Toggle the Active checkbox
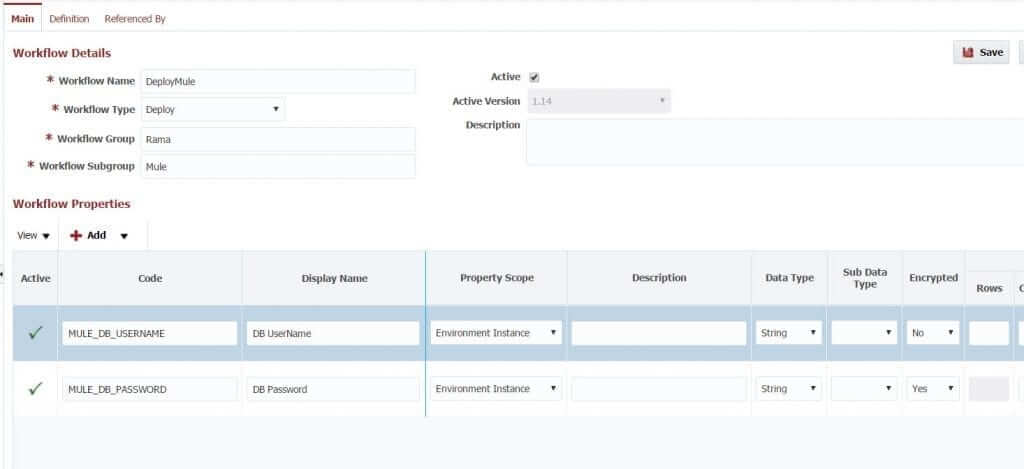Viewport: 1024px width, 469px height. pyautogui.click(x=534, y=77)
